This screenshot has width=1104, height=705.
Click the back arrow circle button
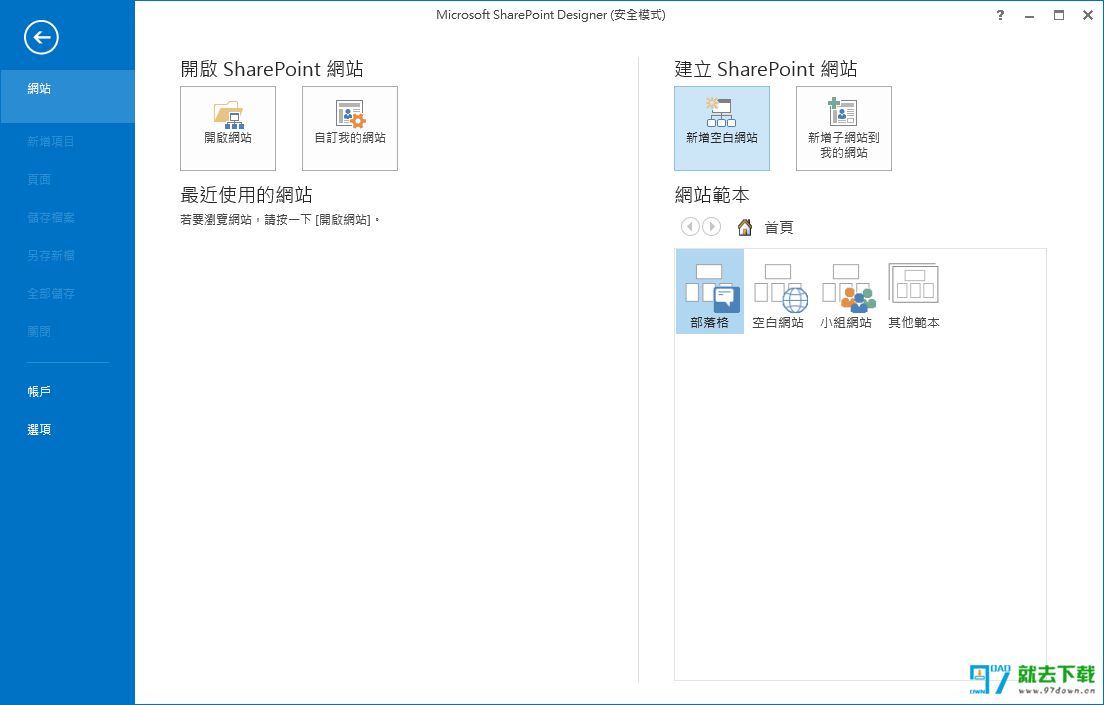(x=41, y=37)
